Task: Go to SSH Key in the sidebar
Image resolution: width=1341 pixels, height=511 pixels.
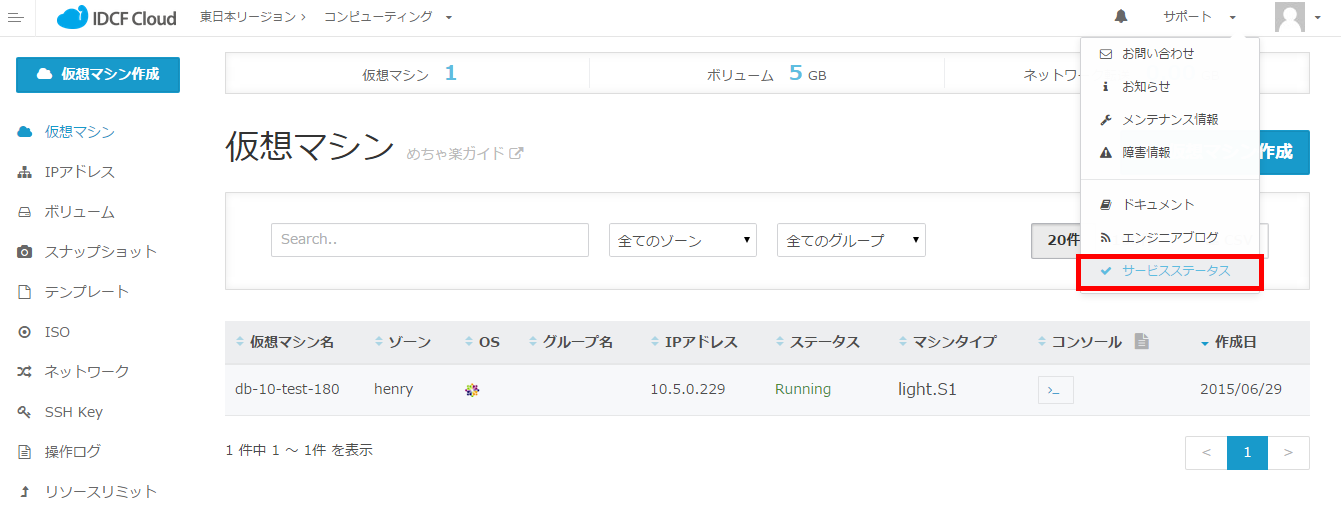Action: click(x=73, y=412)
